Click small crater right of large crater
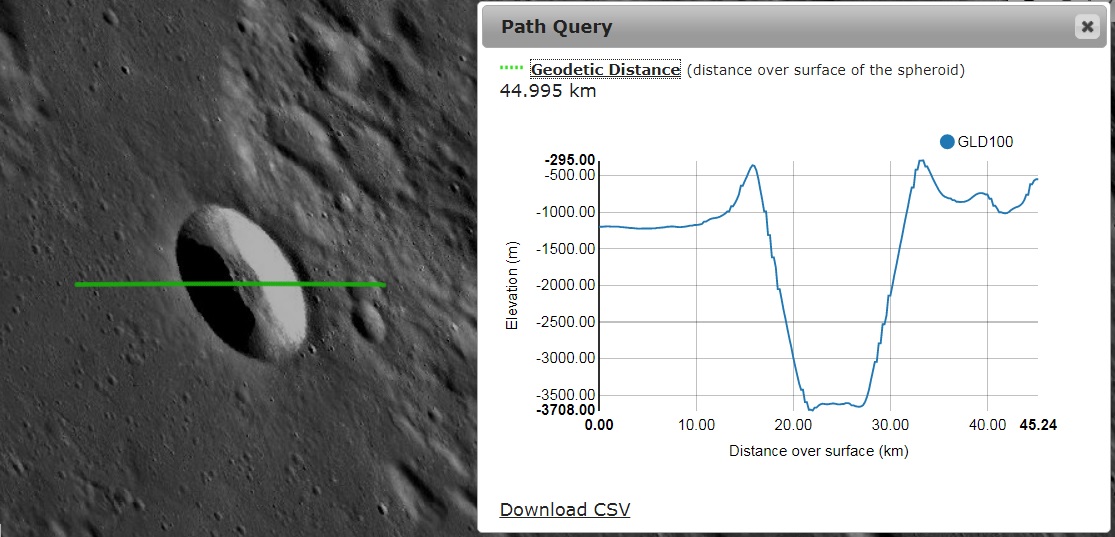This screenshot has height=537, width=1115. (370, 320)
